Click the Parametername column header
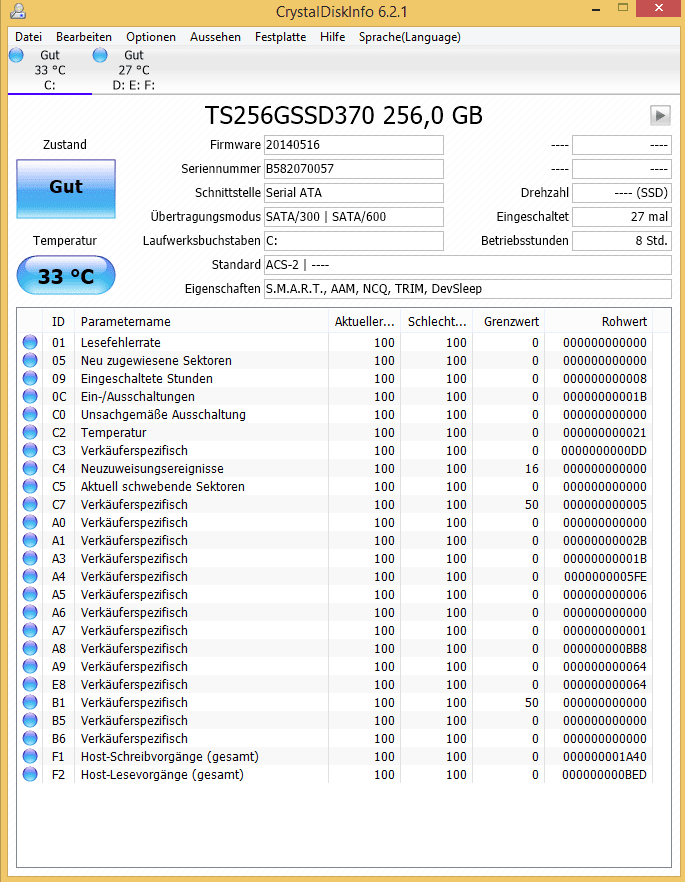Image resolution: width=685 pixels, height=882 pixels. [x=201, y=322]
